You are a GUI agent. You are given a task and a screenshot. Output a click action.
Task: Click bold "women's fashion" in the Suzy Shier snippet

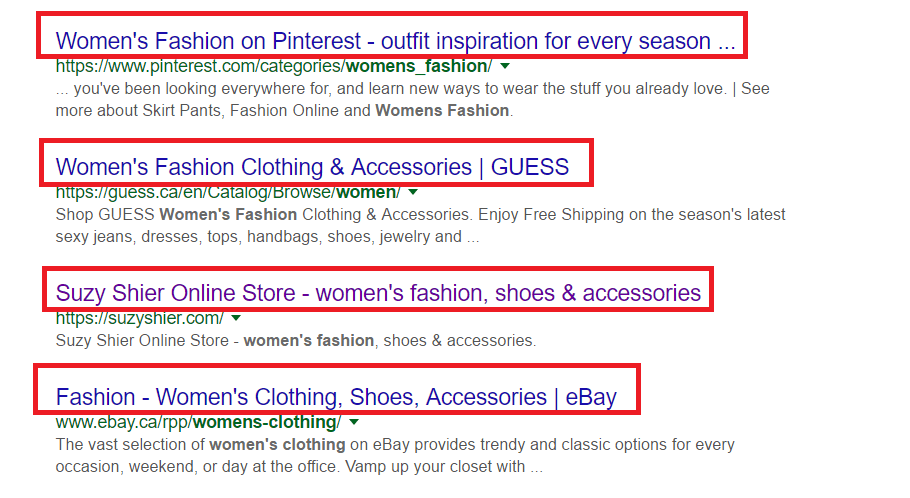(x=309, y=341)
